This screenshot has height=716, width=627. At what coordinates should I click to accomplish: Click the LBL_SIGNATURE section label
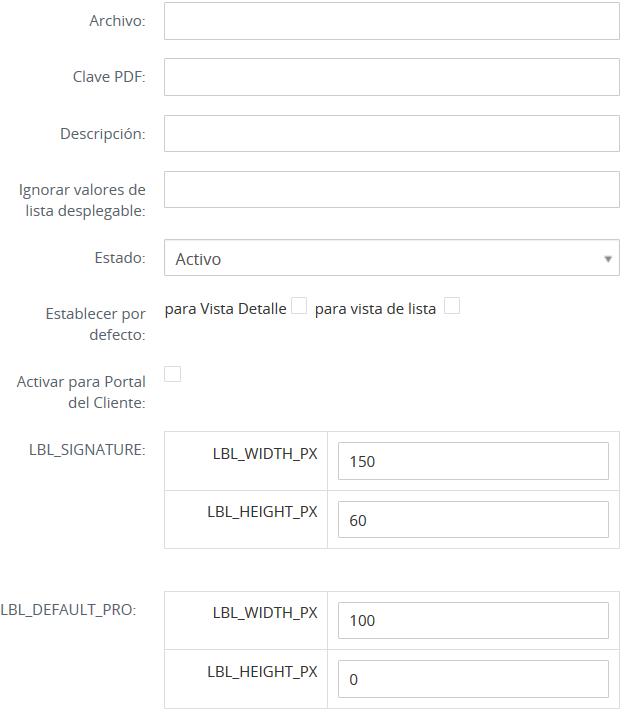pos(87,449)
